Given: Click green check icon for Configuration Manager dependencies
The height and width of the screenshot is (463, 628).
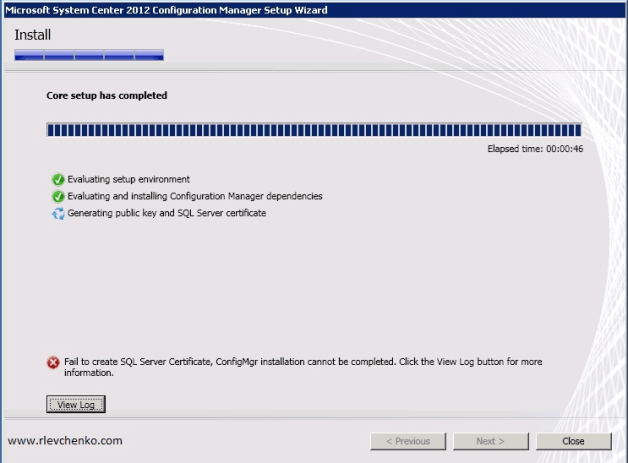Looking at the screenshot, I should pos(58,196).
